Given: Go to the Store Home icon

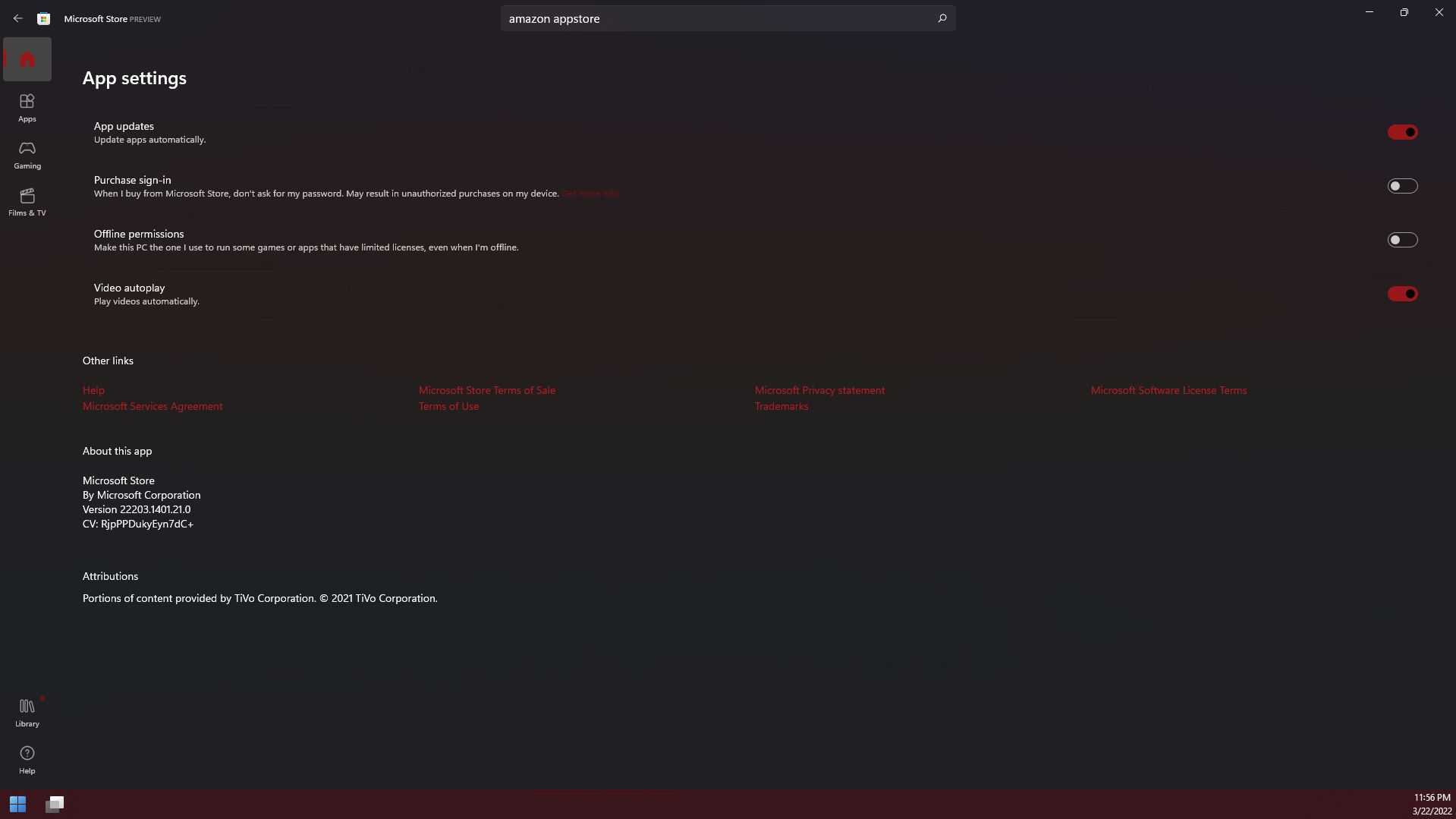Looking at the screenshot, I should (x=27, y=59).
